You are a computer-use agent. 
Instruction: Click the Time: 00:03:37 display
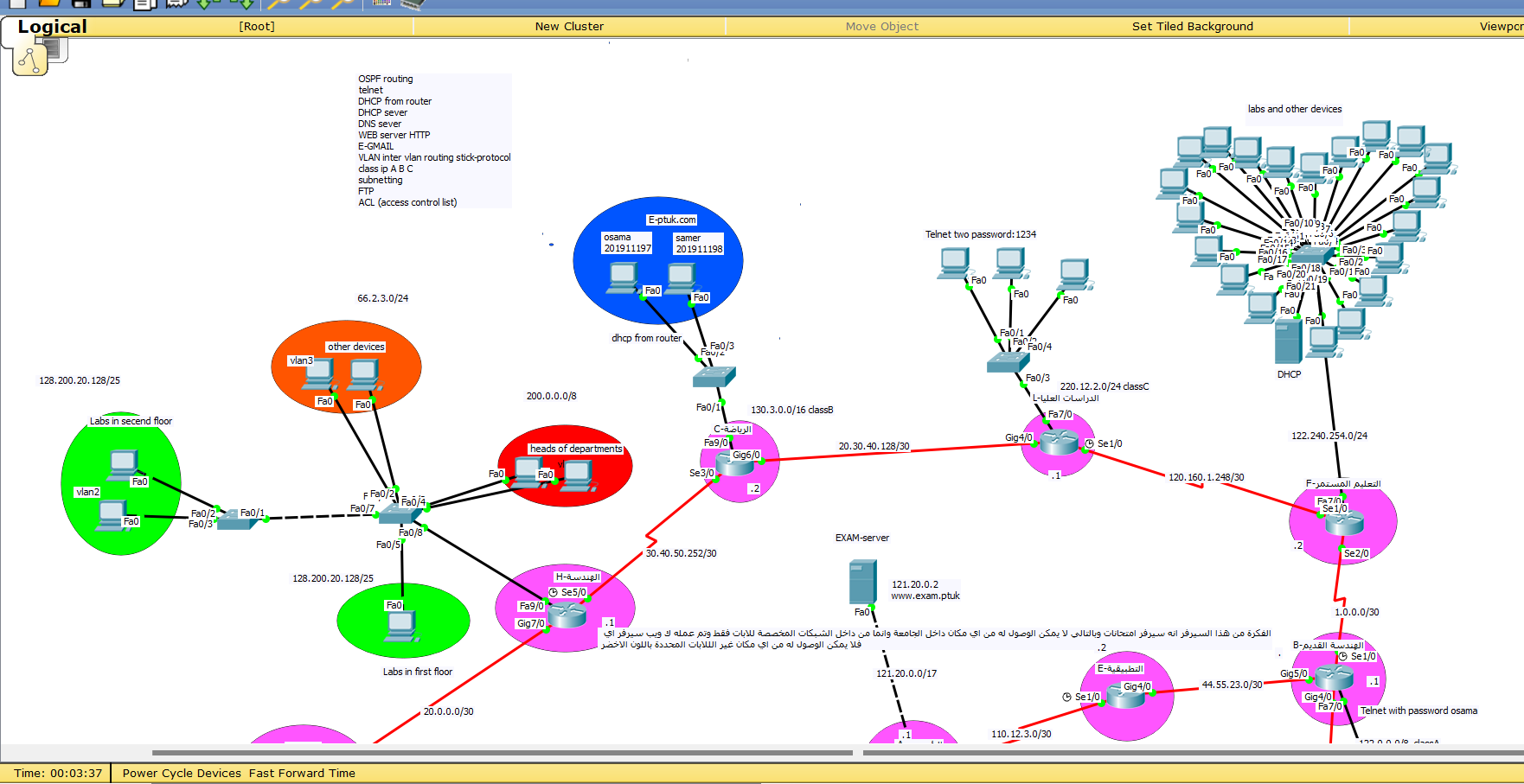click(x=58, y=773)
